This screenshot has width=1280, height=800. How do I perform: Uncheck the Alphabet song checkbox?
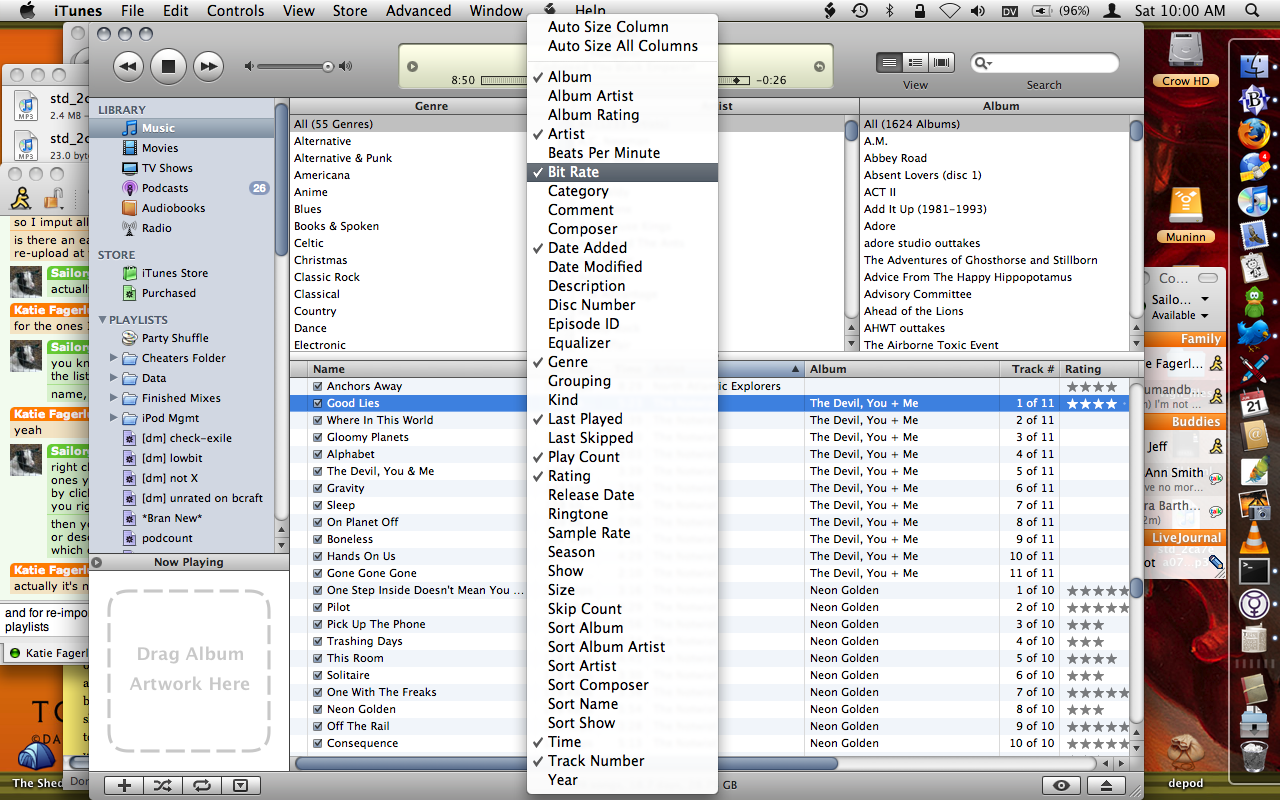(x=318, y=454)
